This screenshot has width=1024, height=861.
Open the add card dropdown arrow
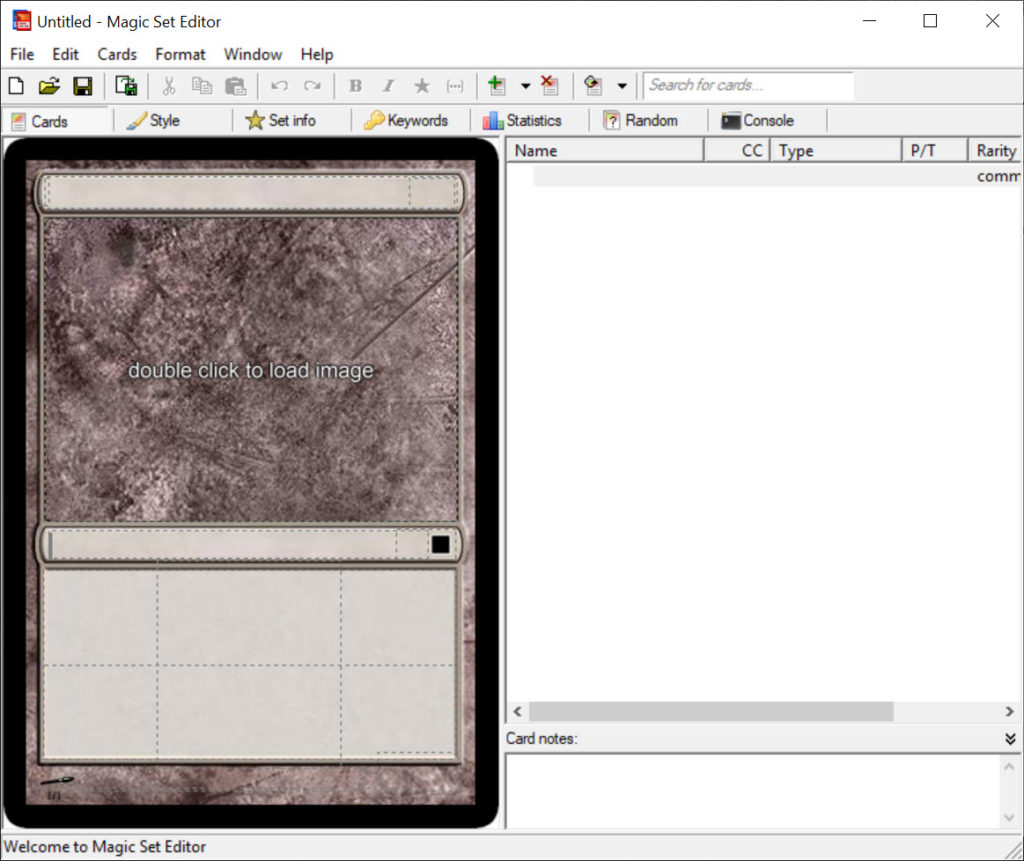(526, 86)
